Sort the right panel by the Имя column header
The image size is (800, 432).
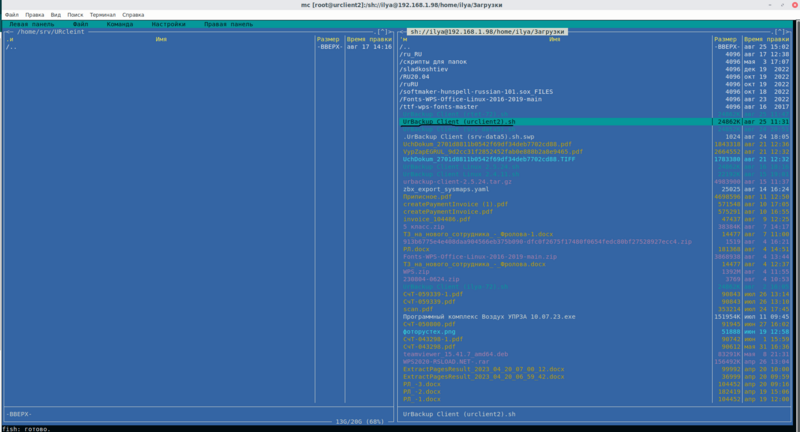pyautogui.click(x=555, y=39)
